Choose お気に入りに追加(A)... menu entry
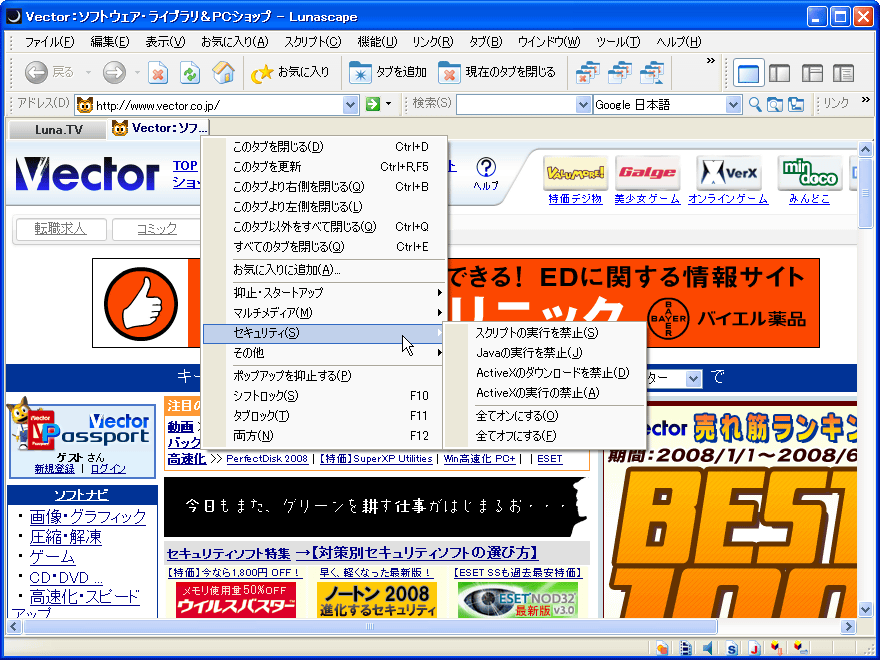Viewport: 880px width, 660px height. [x=324, y=270]
